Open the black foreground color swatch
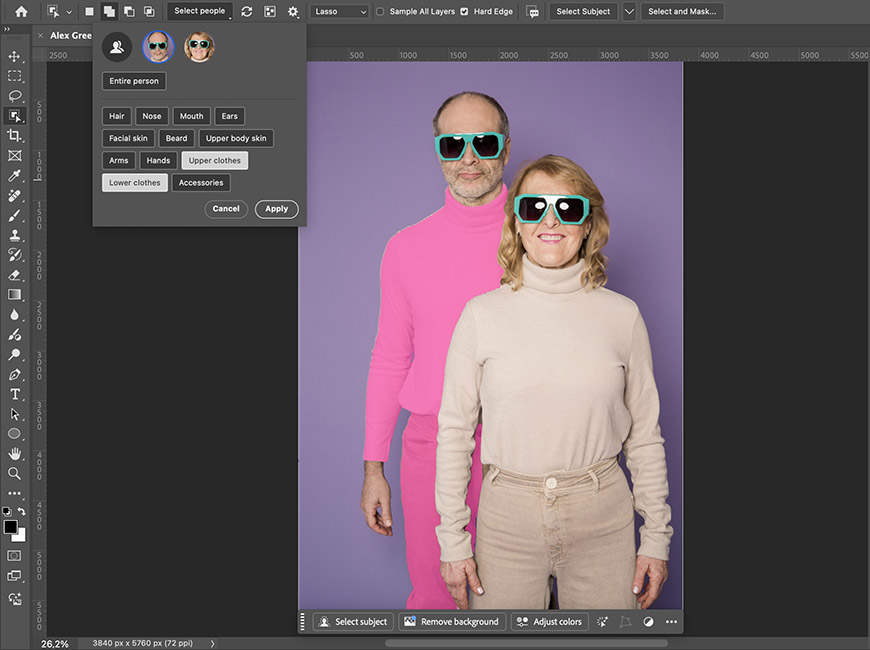This screenshot has height=650, width=870. point(9,526)
